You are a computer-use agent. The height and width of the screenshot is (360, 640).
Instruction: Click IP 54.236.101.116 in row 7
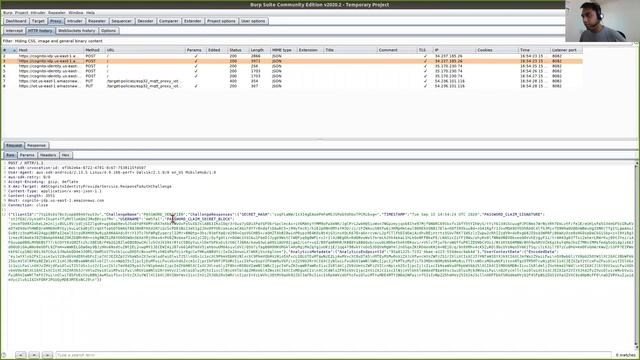[x=449, y=81]
